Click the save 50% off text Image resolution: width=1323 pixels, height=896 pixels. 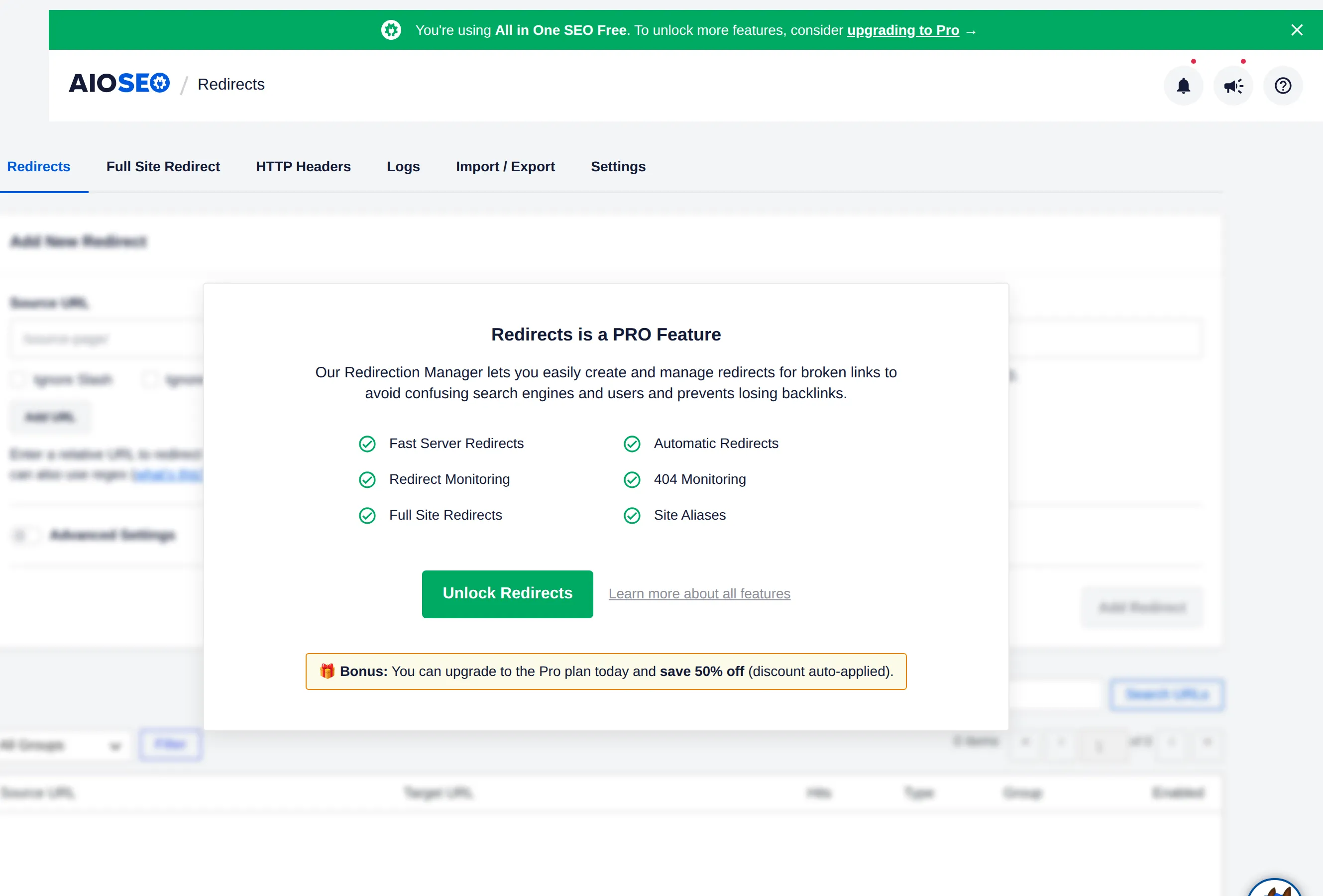pos(701,671)
